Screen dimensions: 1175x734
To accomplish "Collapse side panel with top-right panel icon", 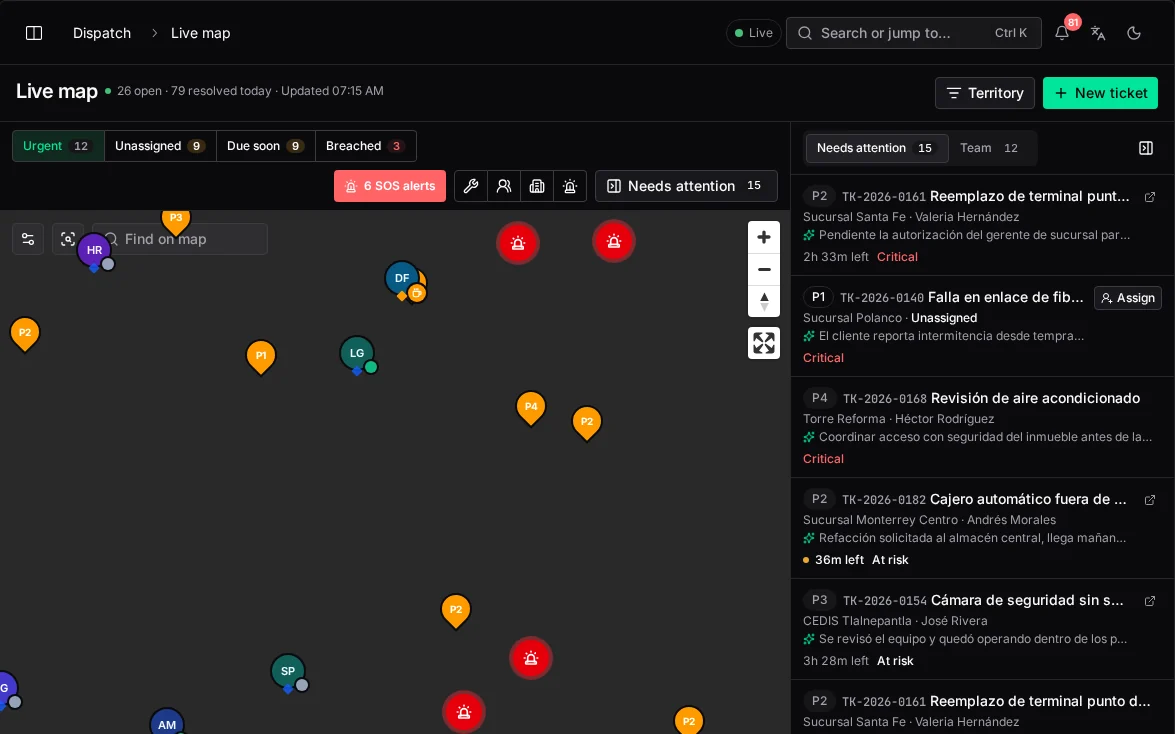I will coord(1146,148).
